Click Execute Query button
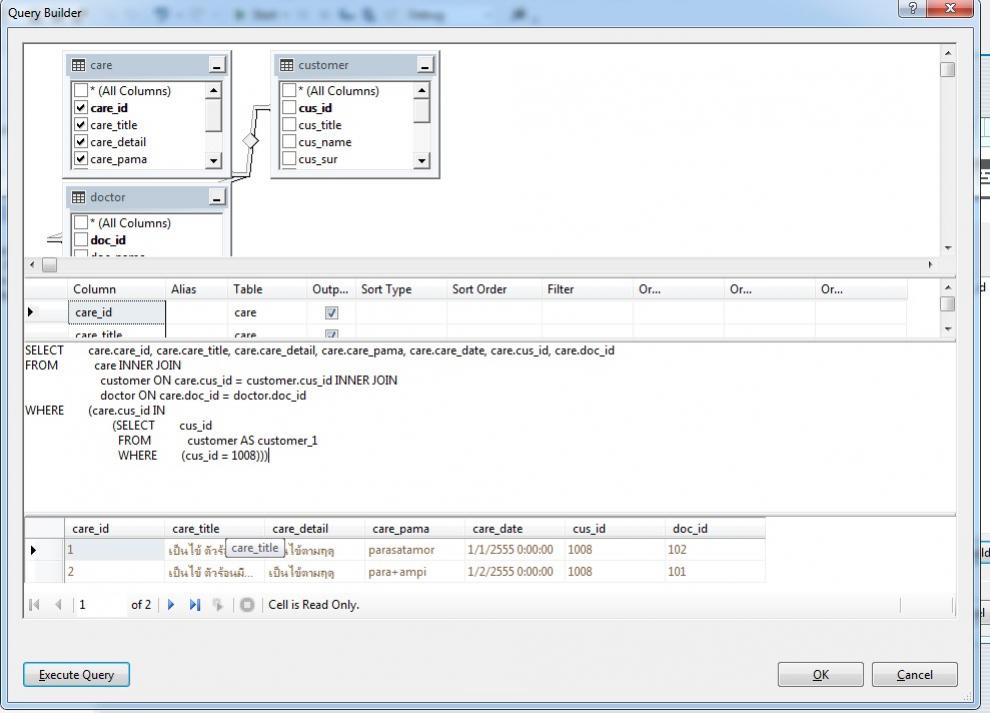 [x=76, y=674]
